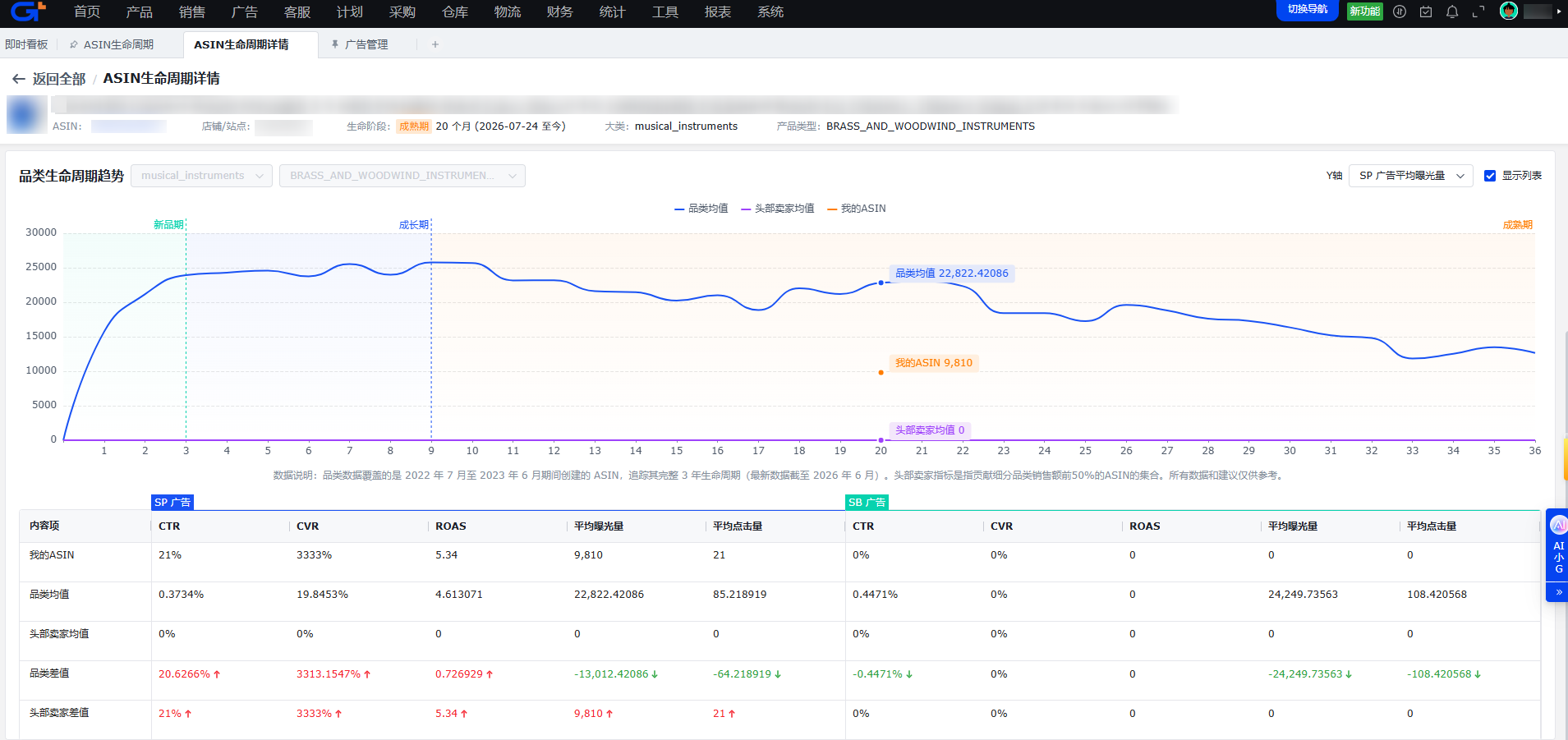
Task: Open the musical_instruments category dropdown
Action: point(201,176)
